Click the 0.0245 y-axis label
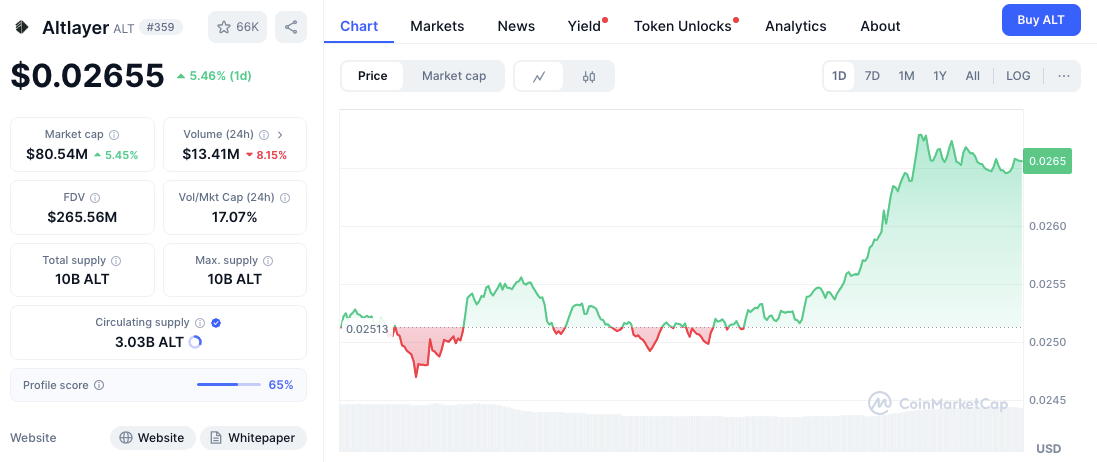Image resolution: width=1097 pixels, height=462 pixels. [x=1047, y=400]
